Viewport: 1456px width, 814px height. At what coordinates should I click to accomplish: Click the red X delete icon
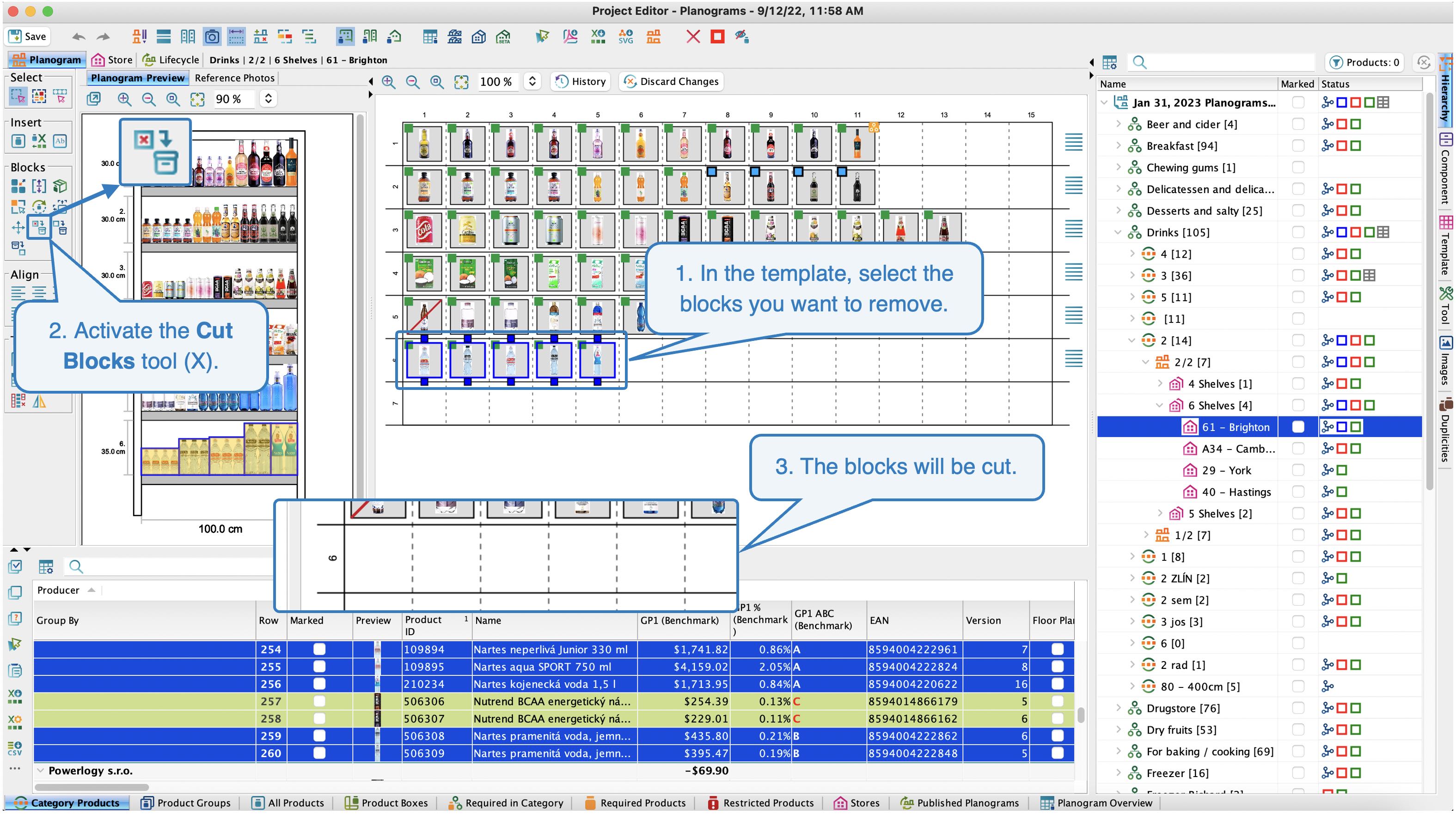coord(693,36)
